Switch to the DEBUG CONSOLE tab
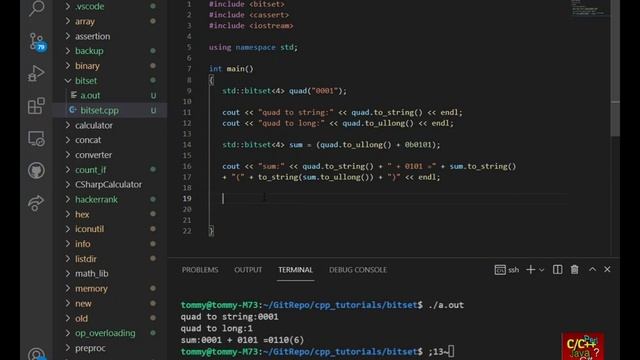The image size is (640, 360). coord(358,270)
